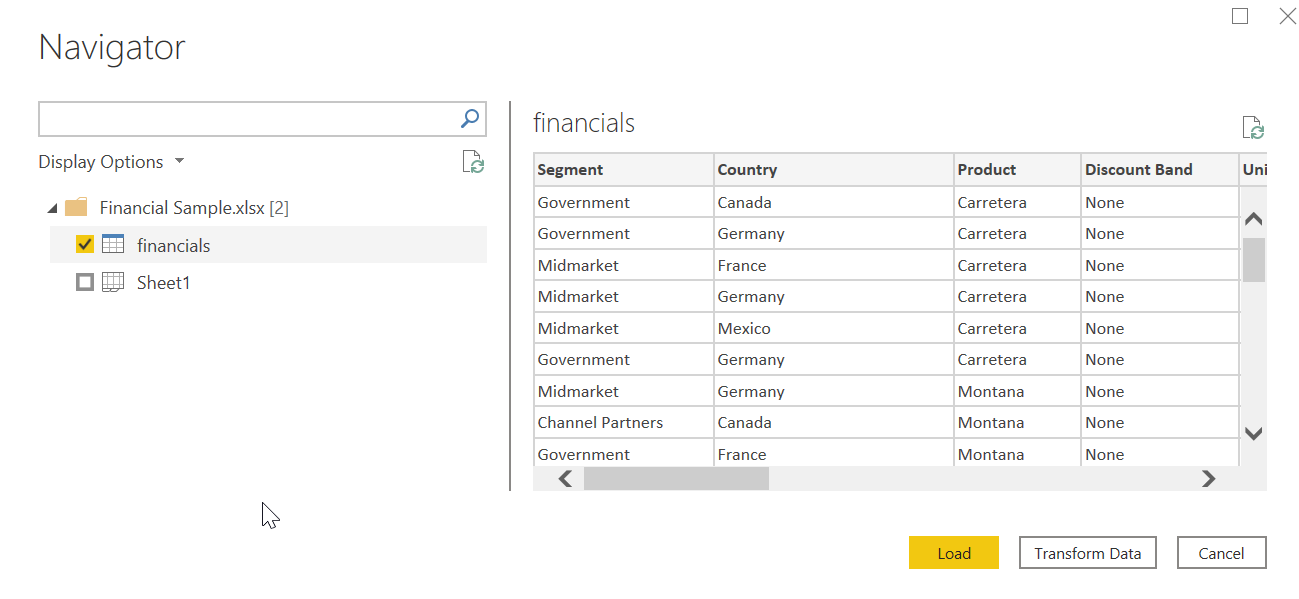Focus the navigator search field

[x=248, y=118]
